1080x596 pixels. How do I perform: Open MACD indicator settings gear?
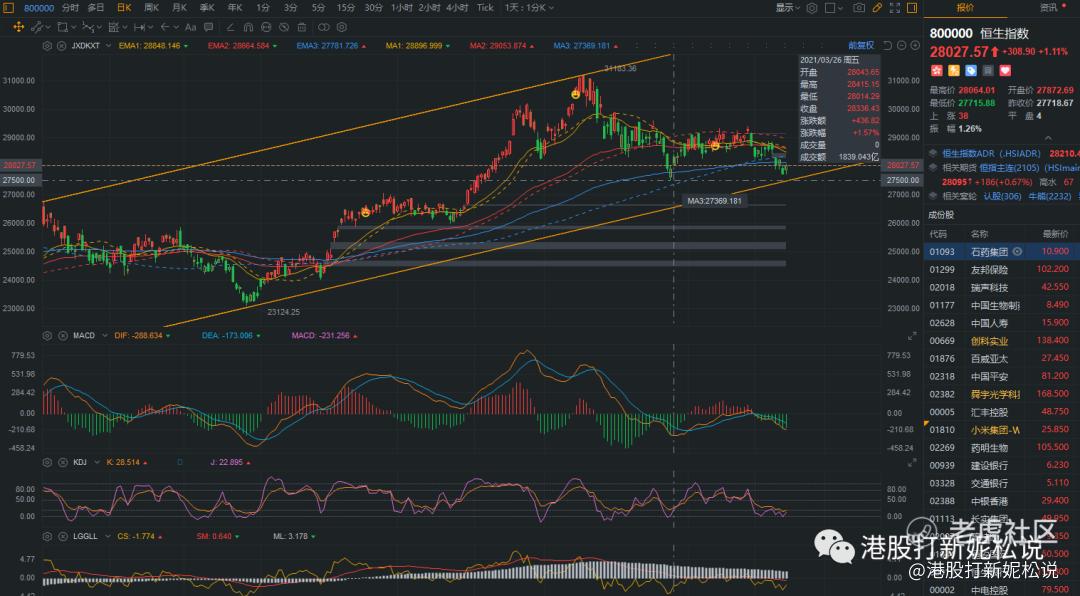[x=47, y=336]
